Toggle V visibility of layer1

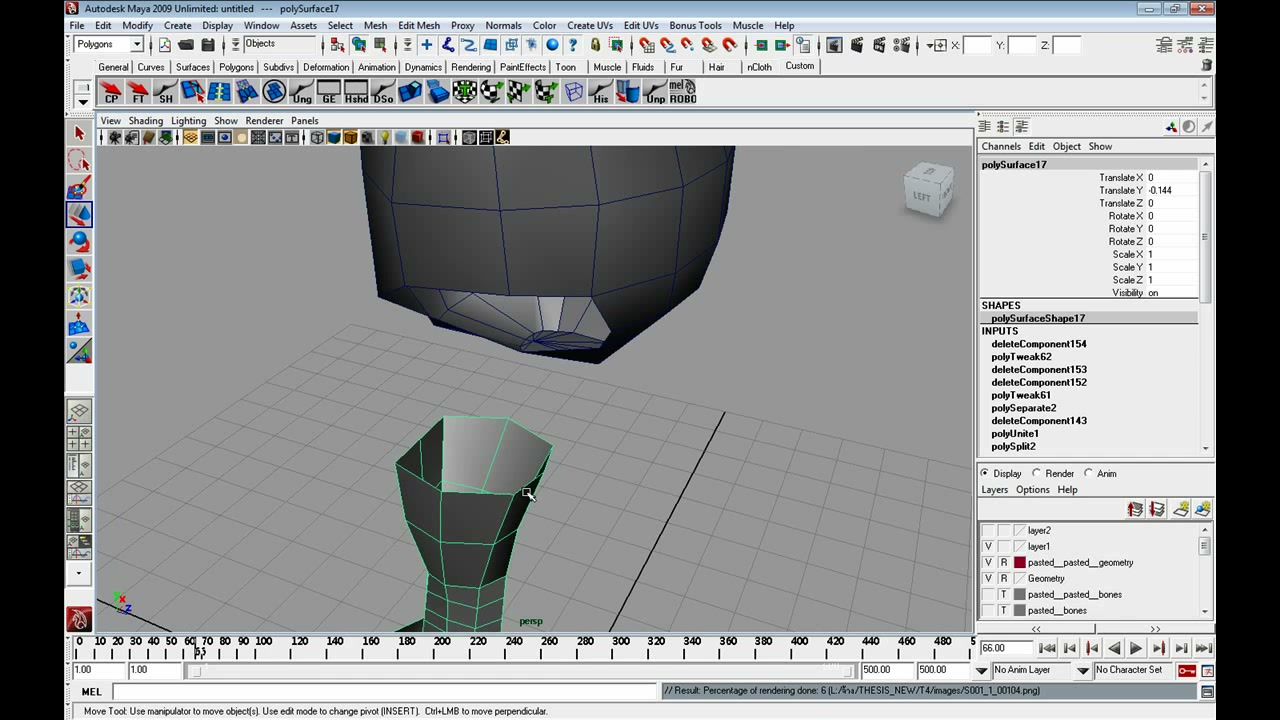click(988, 547)
